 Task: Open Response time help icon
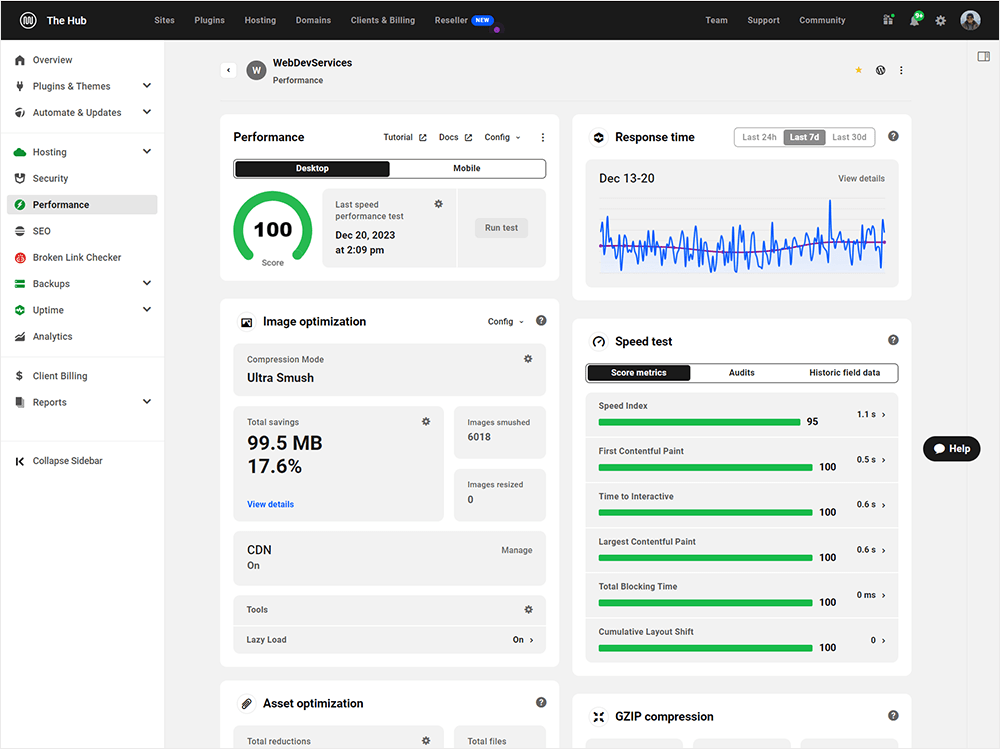tap(893, 137)
